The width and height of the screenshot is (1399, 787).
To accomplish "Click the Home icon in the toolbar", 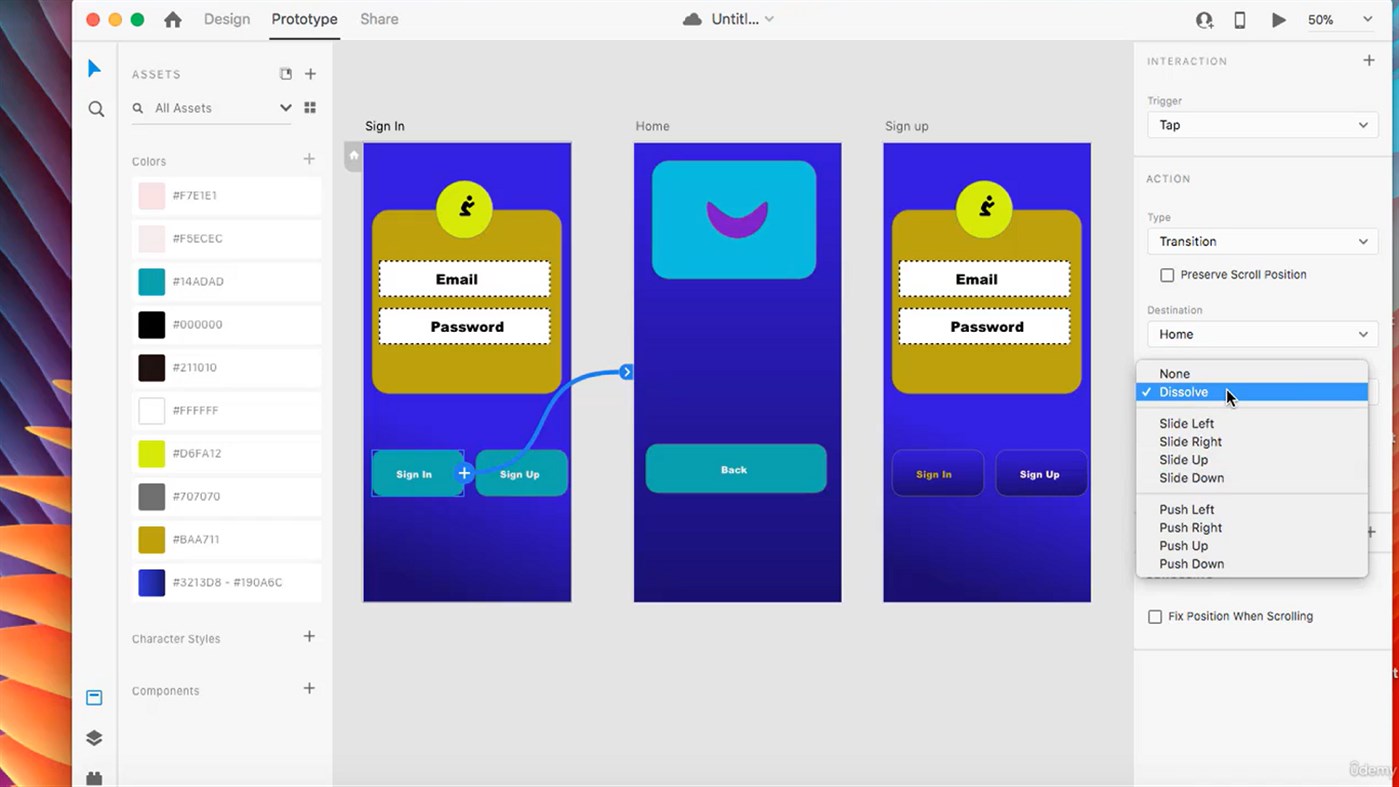I will 172,19.
